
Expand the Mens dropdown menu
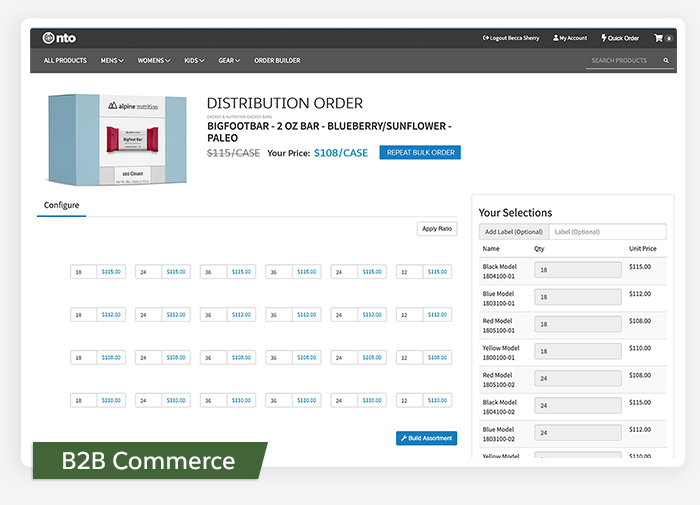click(x=112, y=61)
